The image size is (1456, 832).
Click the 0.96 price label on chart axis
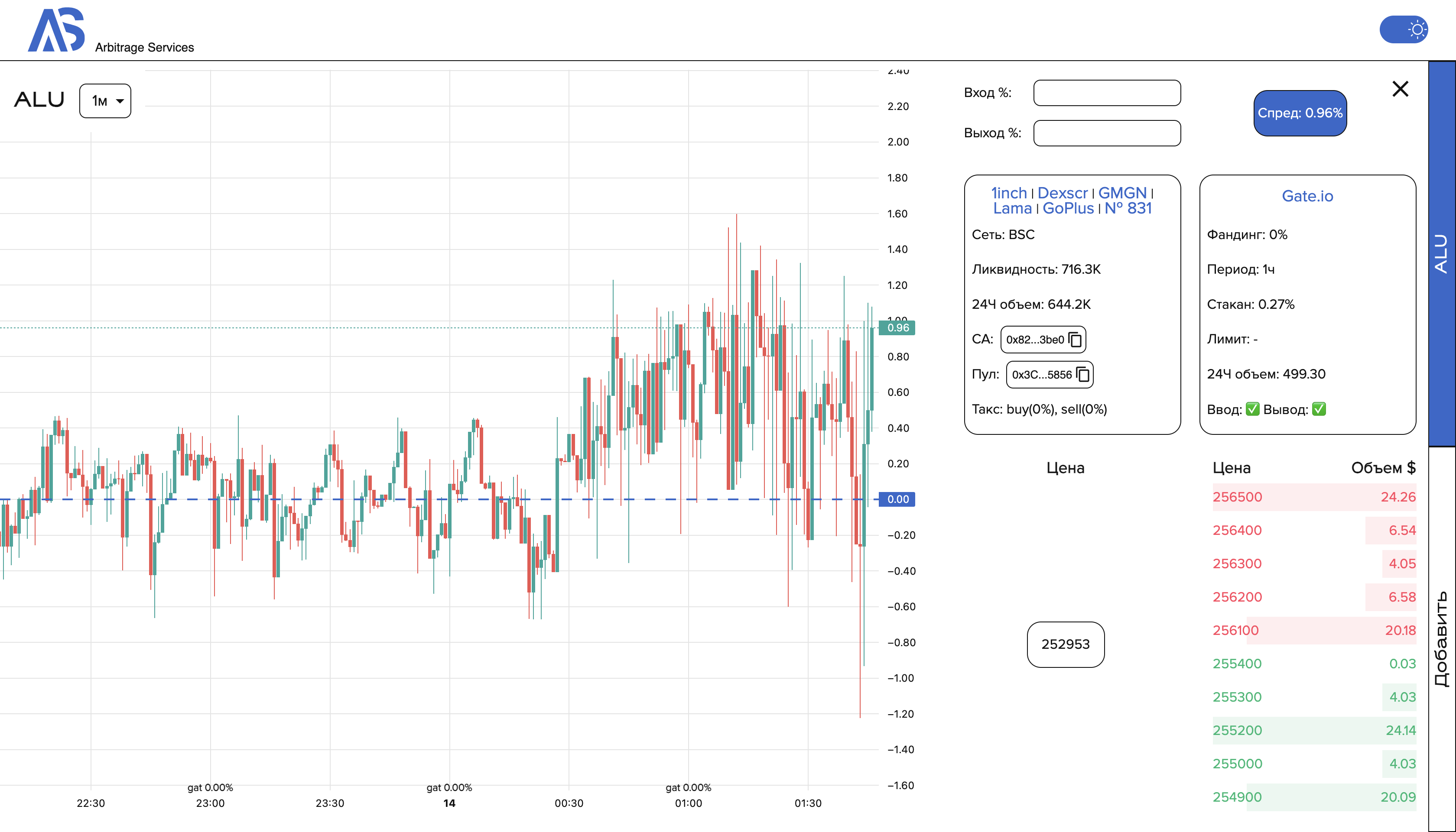click(x=897, y=327)
